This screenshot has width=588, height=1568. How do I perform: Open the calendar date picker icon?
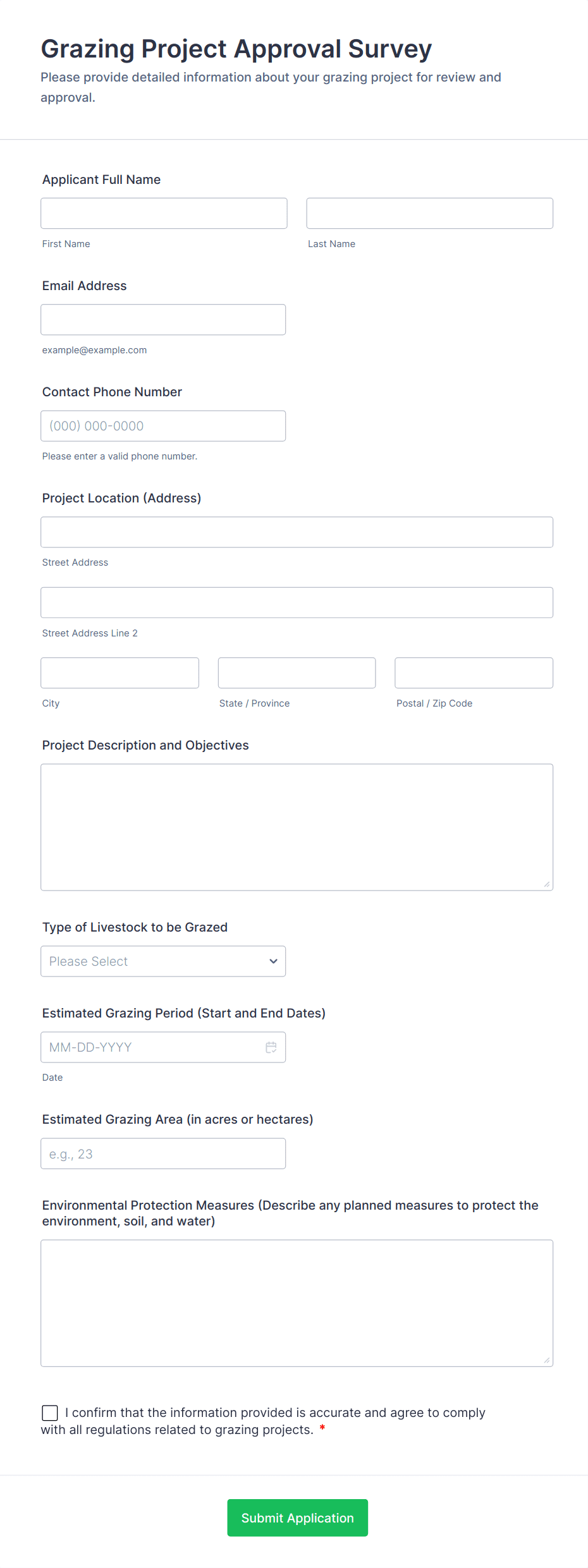tap(271, 1047)
